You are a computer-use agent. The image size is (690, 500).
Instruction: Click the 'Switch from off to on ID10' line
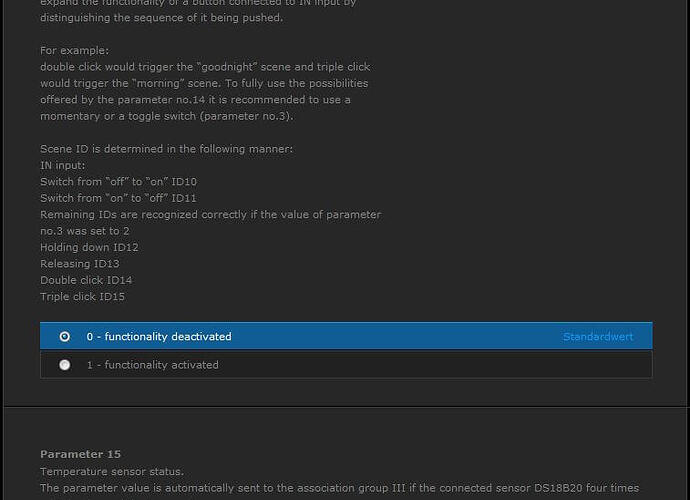[x=118, y=182]
